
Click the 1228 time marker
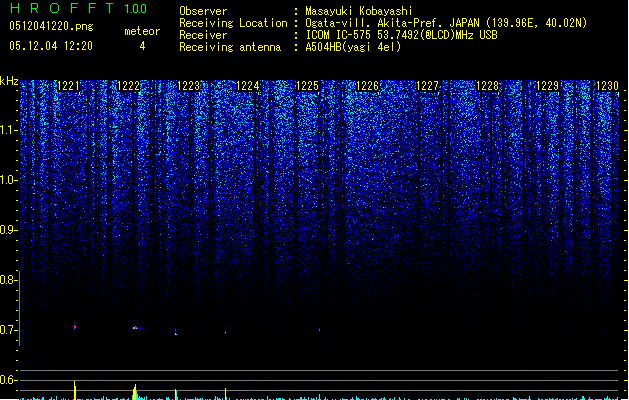click(x=487, y=86)
